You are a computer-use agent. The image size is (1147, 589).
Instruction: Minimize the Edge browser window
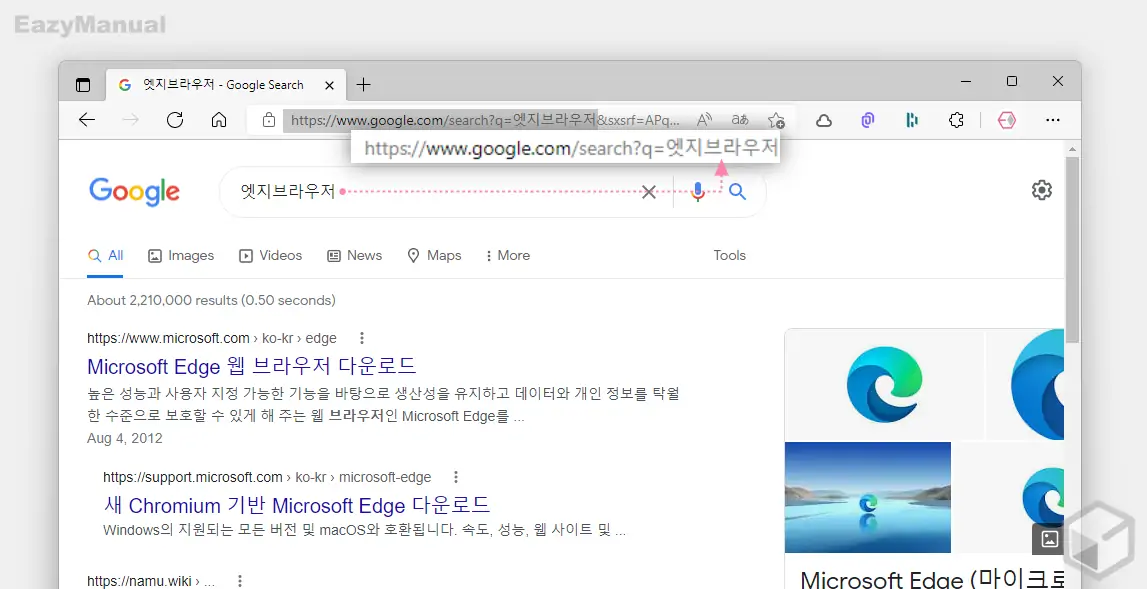click(x=966, y=82)
